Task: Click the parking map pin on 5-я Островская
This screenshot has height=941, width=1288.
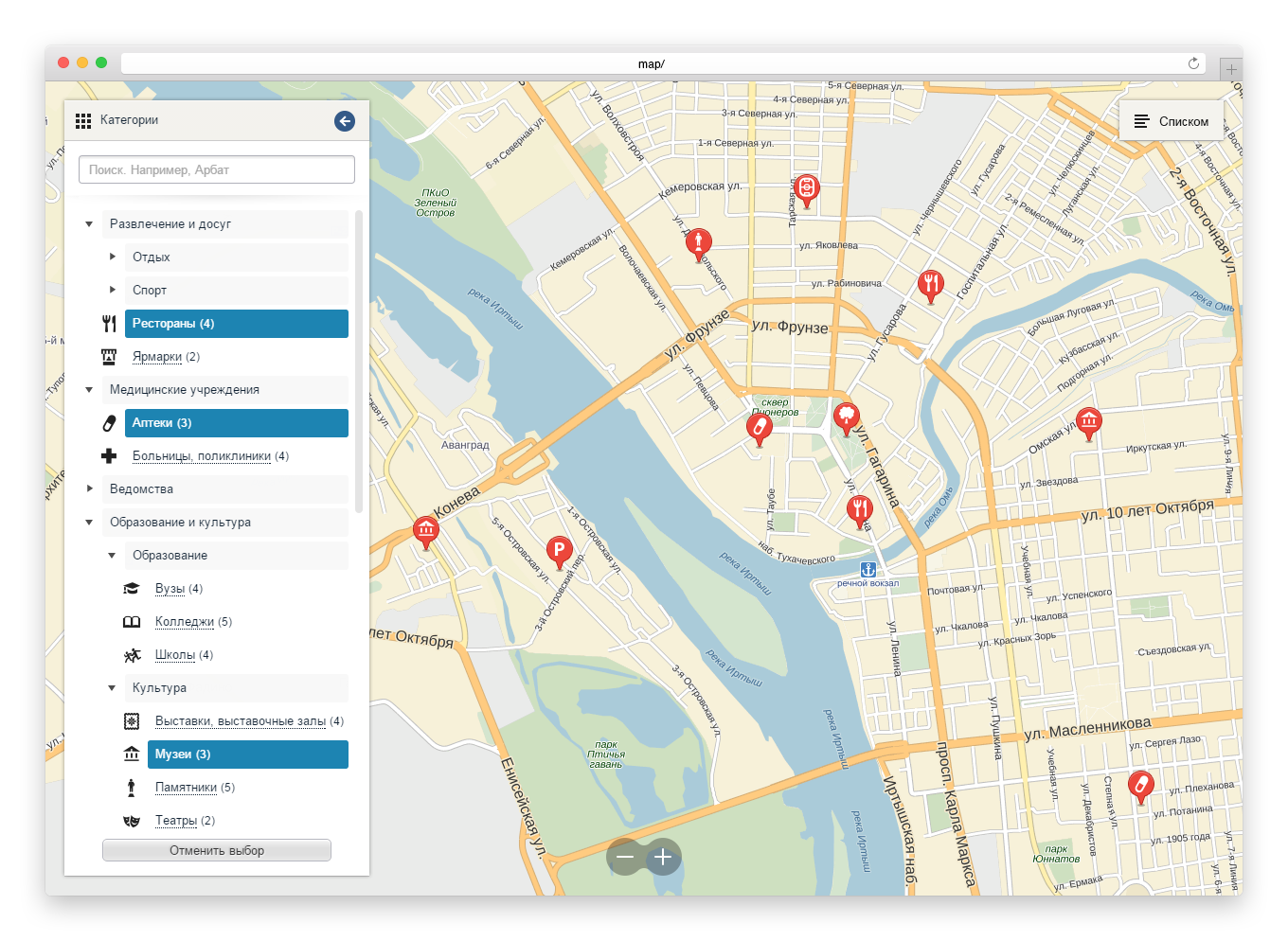Action: pos(560,552)
